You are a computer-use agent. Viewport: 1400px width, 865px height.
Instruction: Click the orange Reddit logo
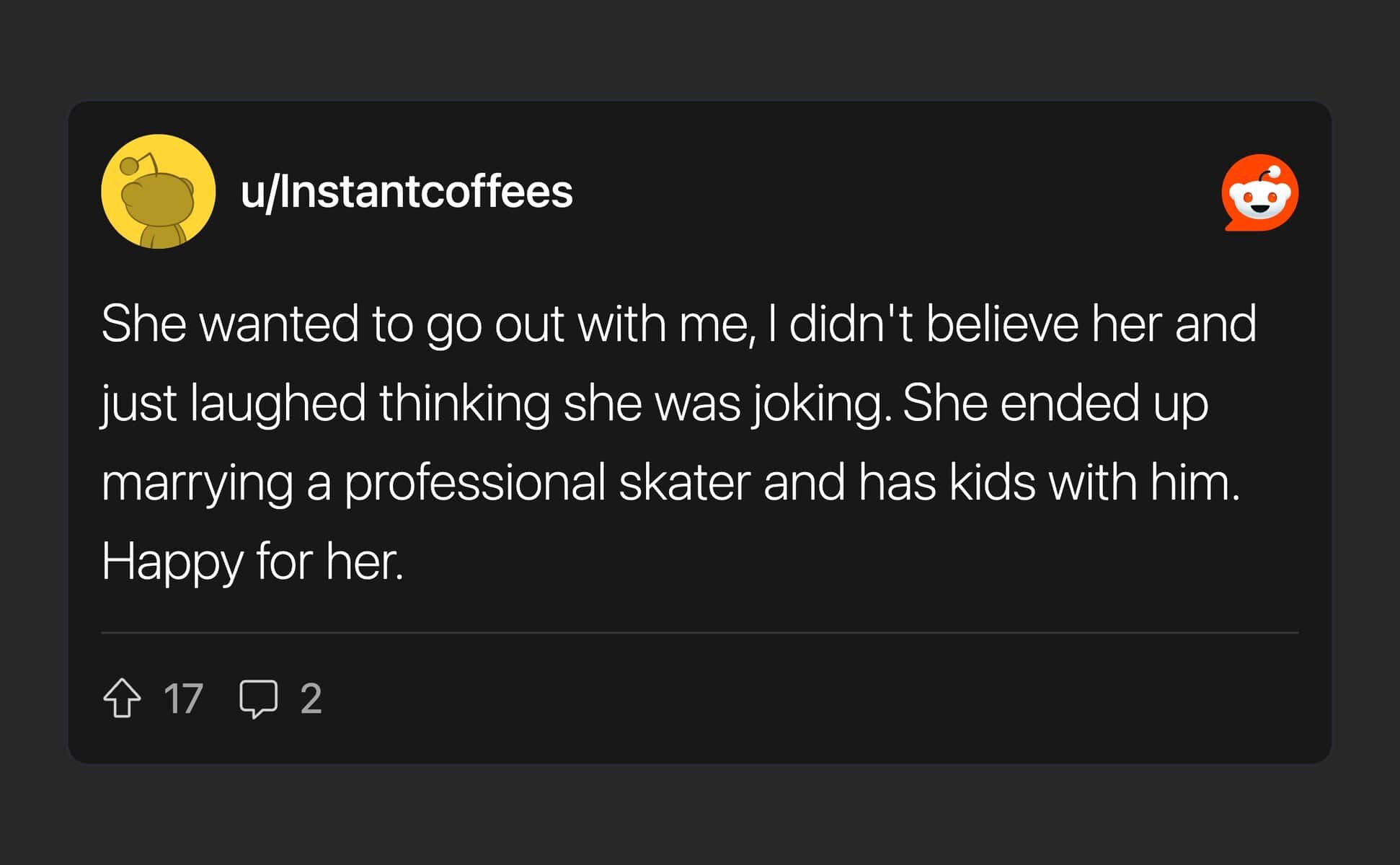click(1259, 192)
